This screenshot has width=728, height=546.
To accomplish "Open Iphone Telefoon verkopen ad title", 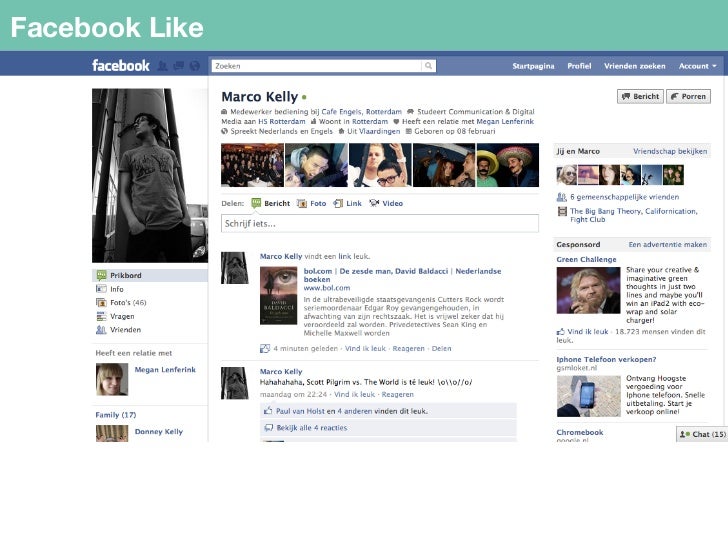I will pos(606,359).
